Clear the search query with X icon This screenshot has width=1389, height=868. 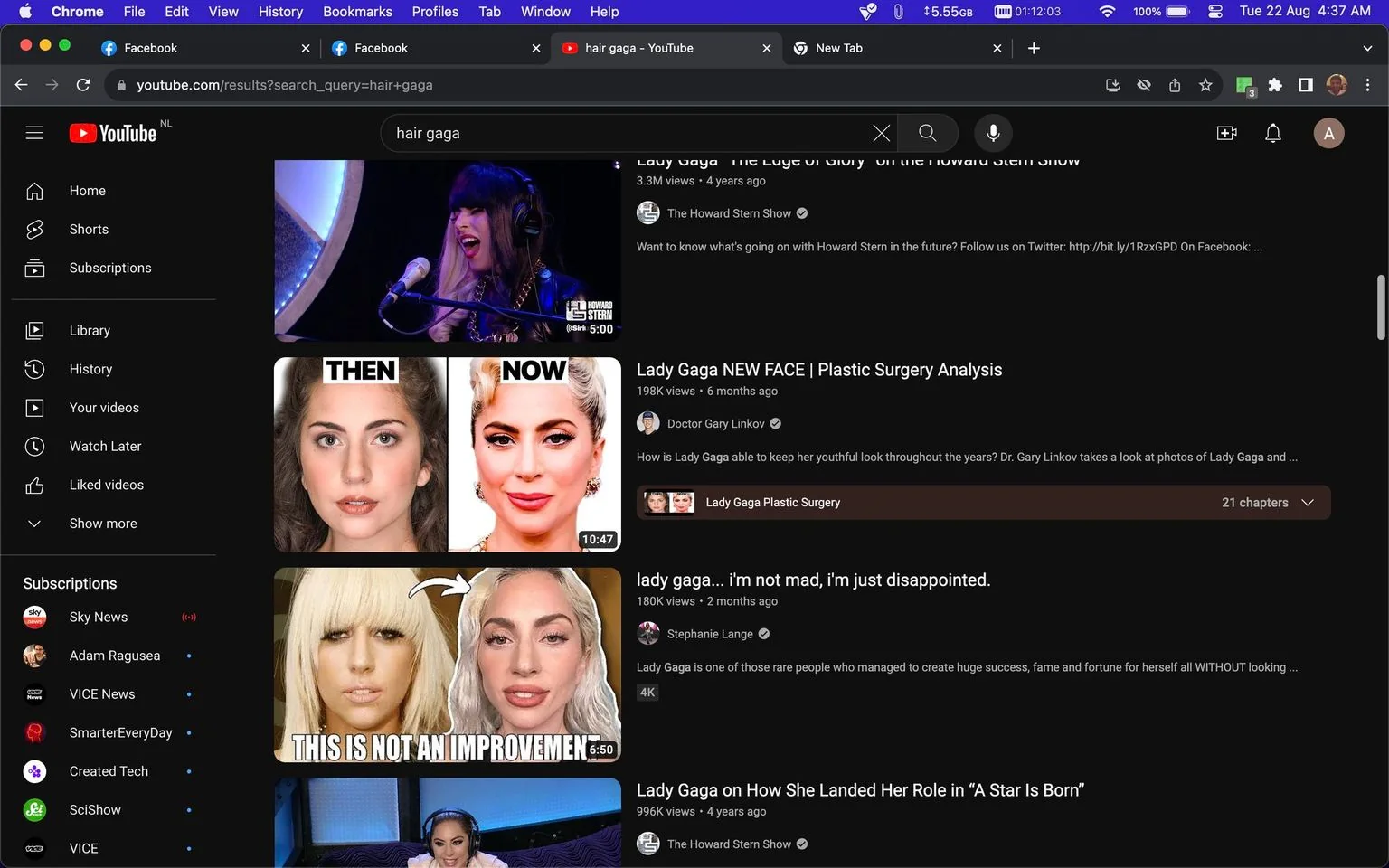(881, 133)
